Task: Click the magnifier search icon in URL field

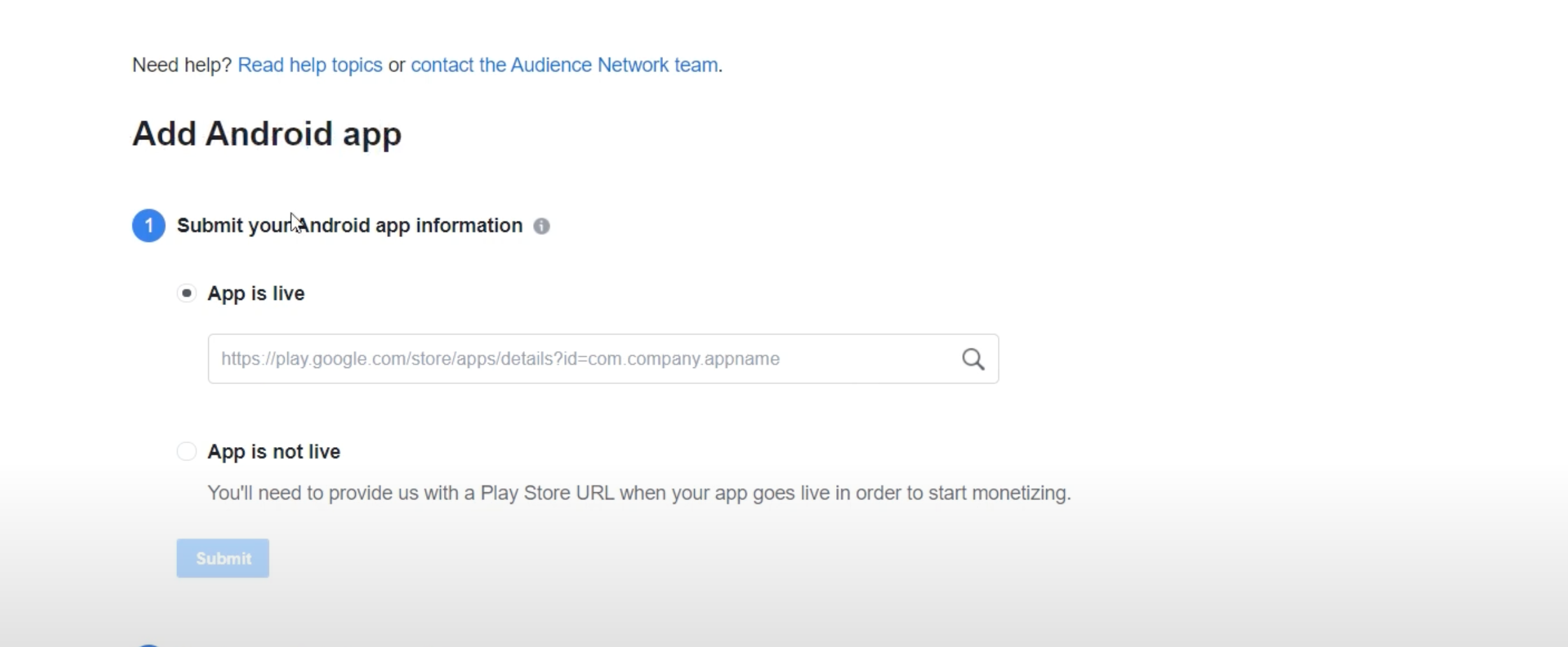Action: (973, 359)
